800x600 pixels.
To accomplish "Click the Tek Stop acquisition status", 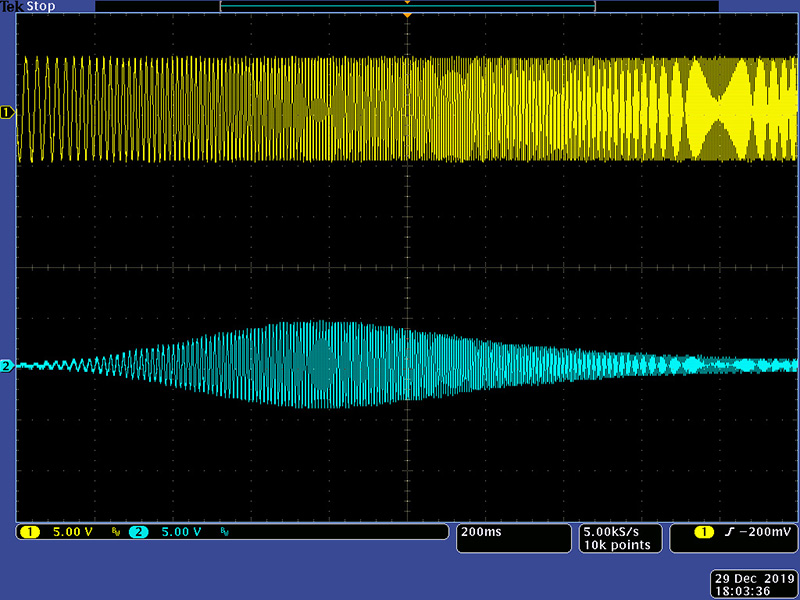I will point(28,6).
